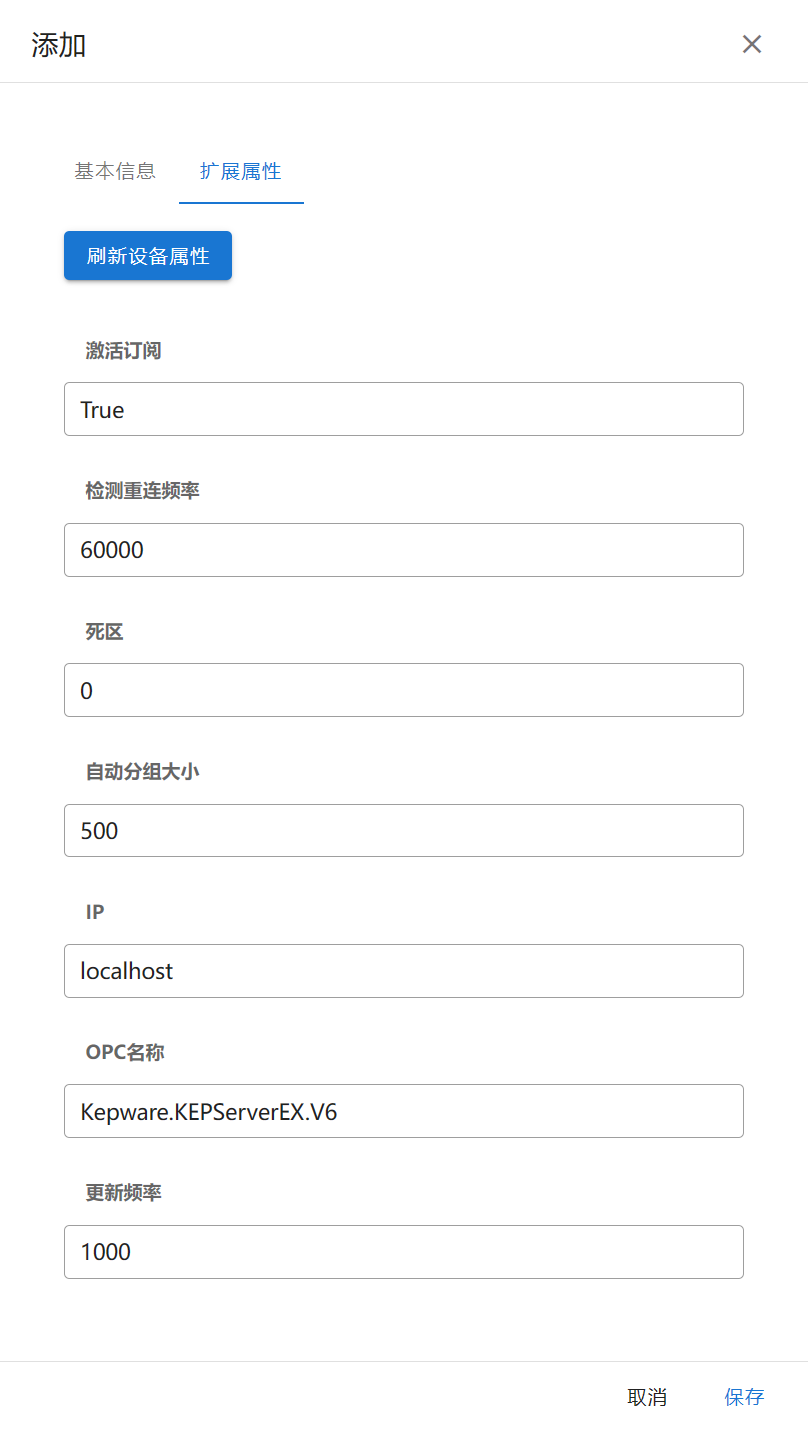Switch to the 基本信息 tab
The image size is (808, 1429).
[x=115, y=171]
